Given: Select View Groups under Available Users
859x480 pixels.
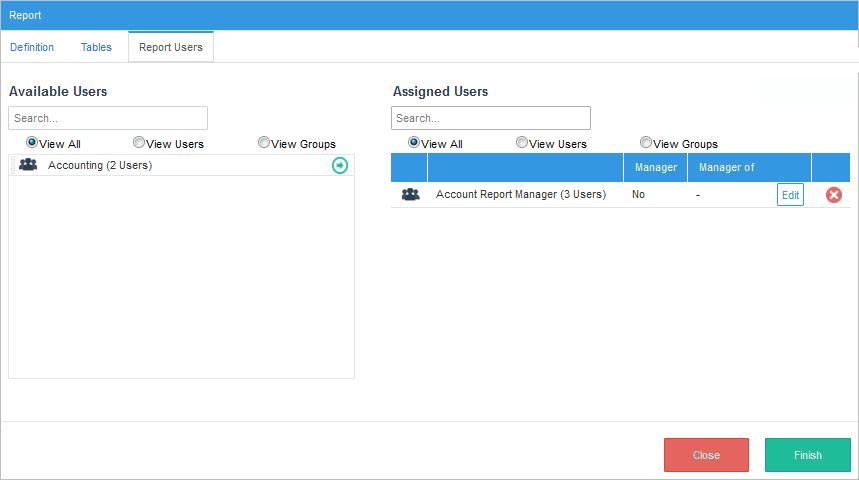Looking at the screenshot, I should pos(264,143).
